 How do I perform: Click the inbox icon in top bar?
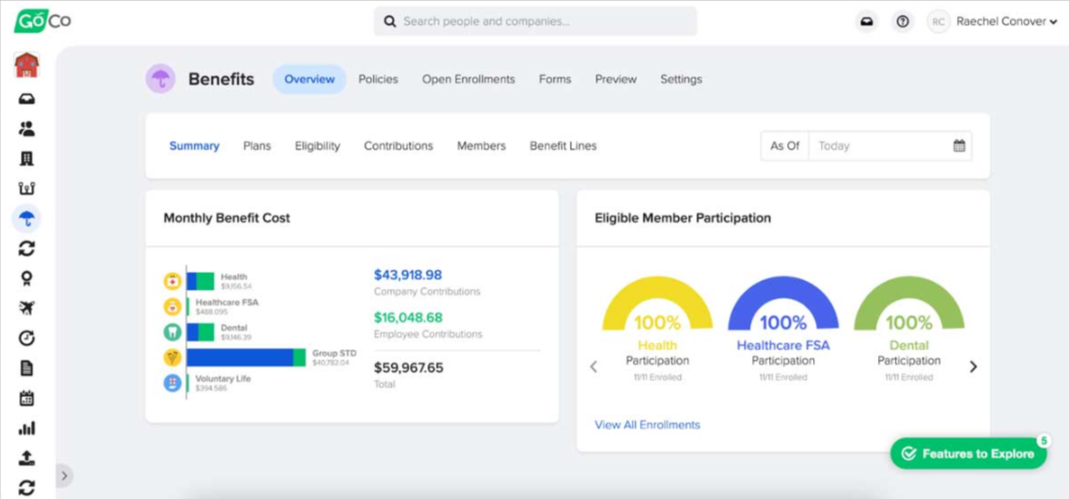[867, 22]
